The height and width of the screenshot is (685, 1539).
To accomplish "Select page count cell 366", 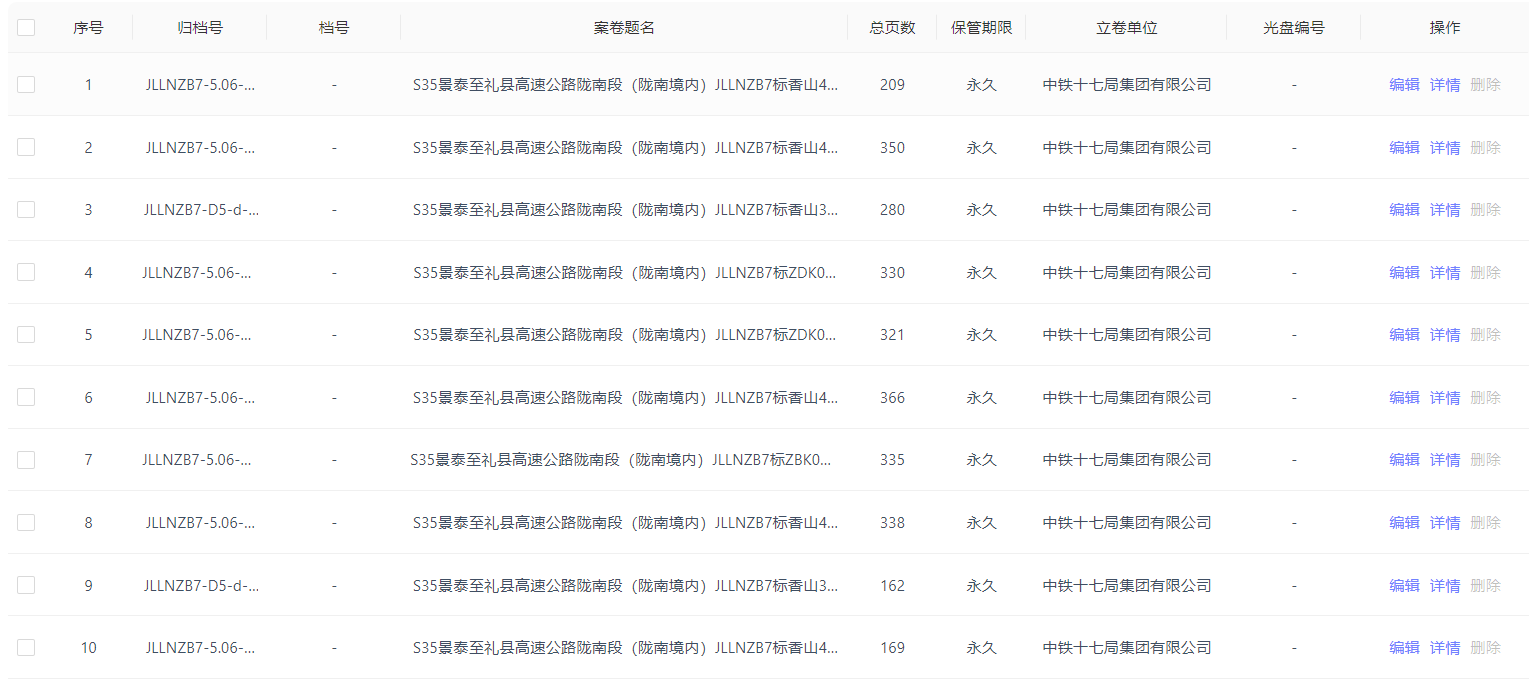I will (x=892, y=398).
